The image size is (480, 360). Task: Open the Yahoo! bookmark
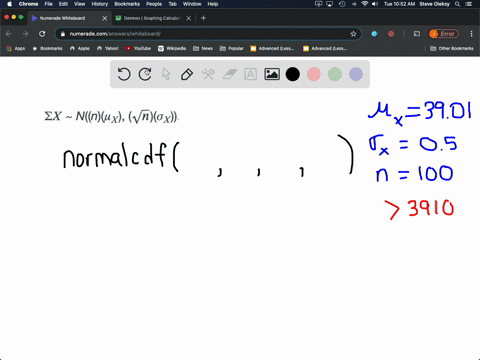(108, 48)
